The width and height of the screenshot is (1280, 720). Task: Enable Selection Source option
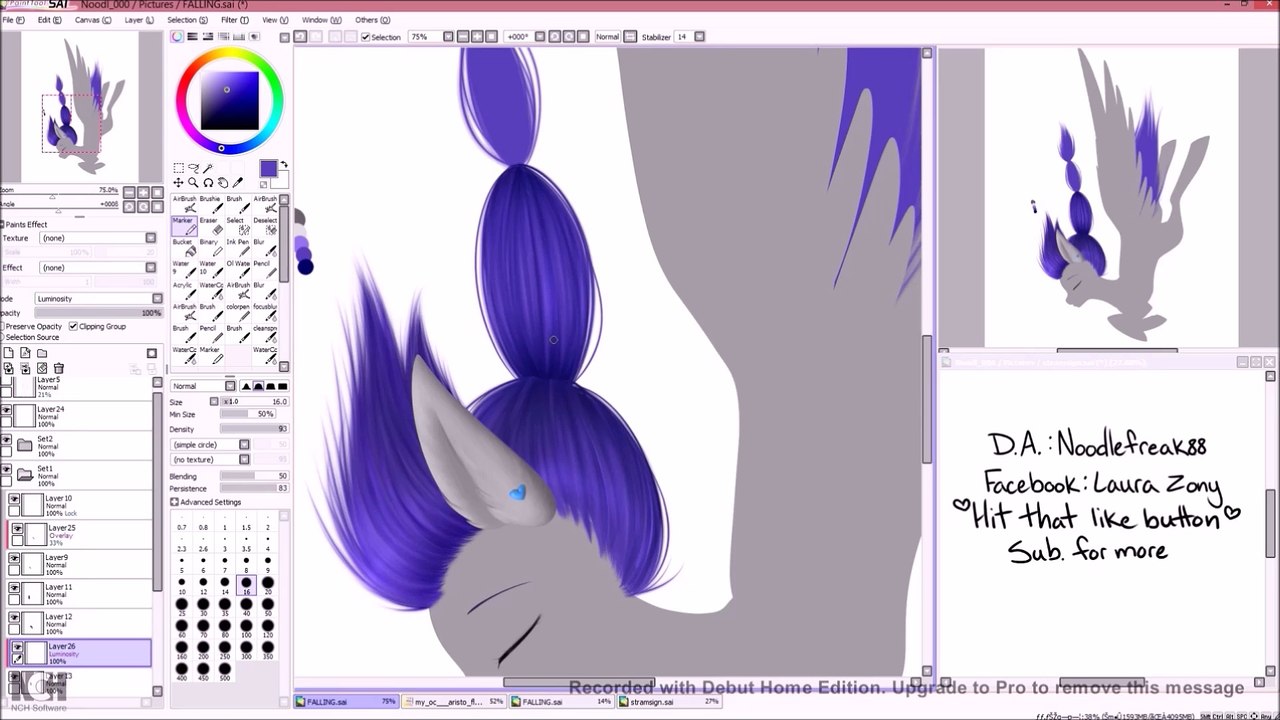3,337
